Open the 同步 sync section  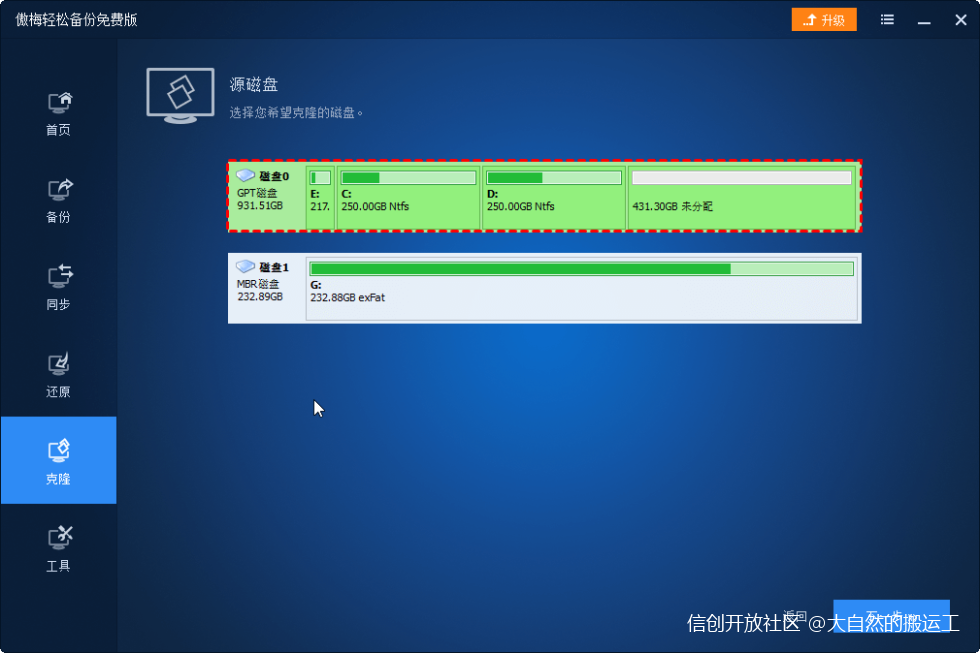pyautogui.click(x=59, y=287)
